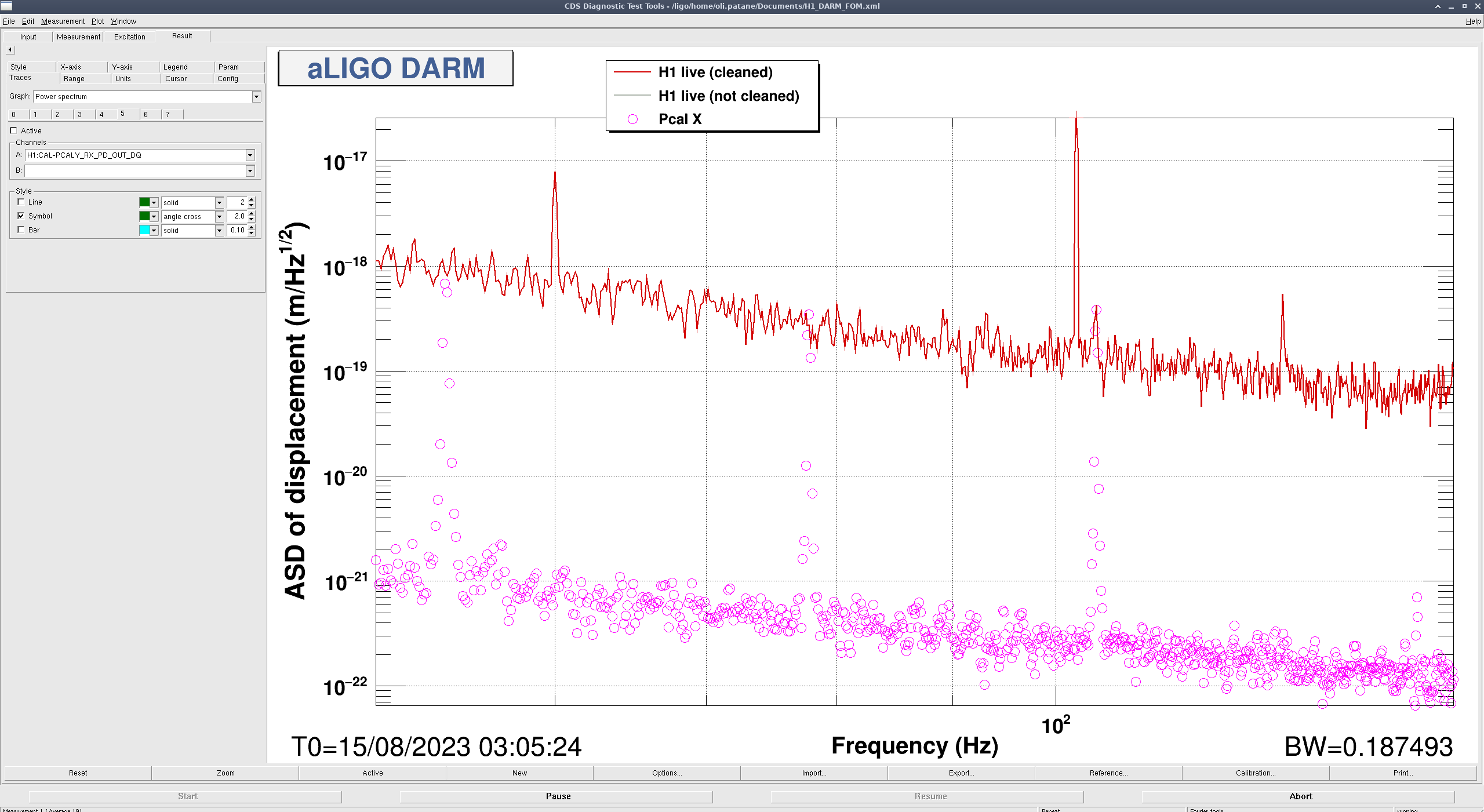1484x812 pixels.
Task: Click the Active plot button
Action: pos(373,773)
